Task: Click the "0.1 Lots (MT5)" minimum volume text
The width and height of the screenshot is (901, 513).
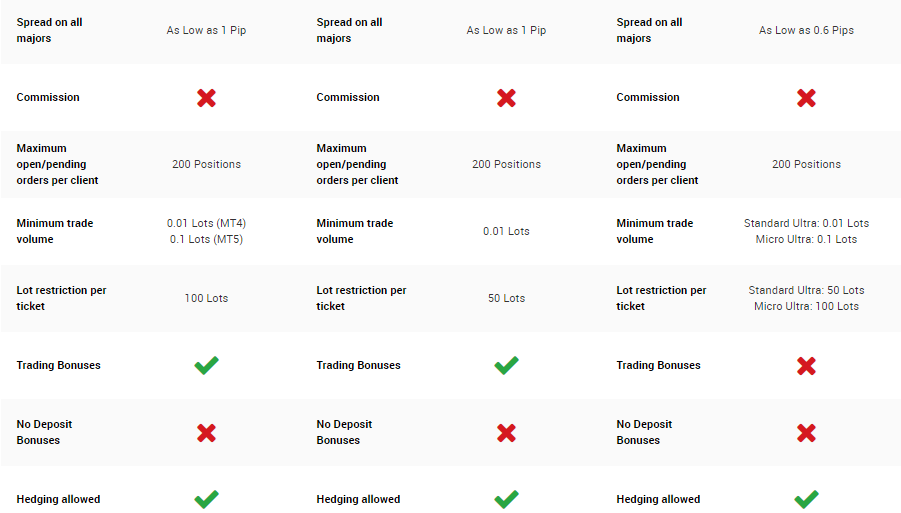Action: point(206,239)
